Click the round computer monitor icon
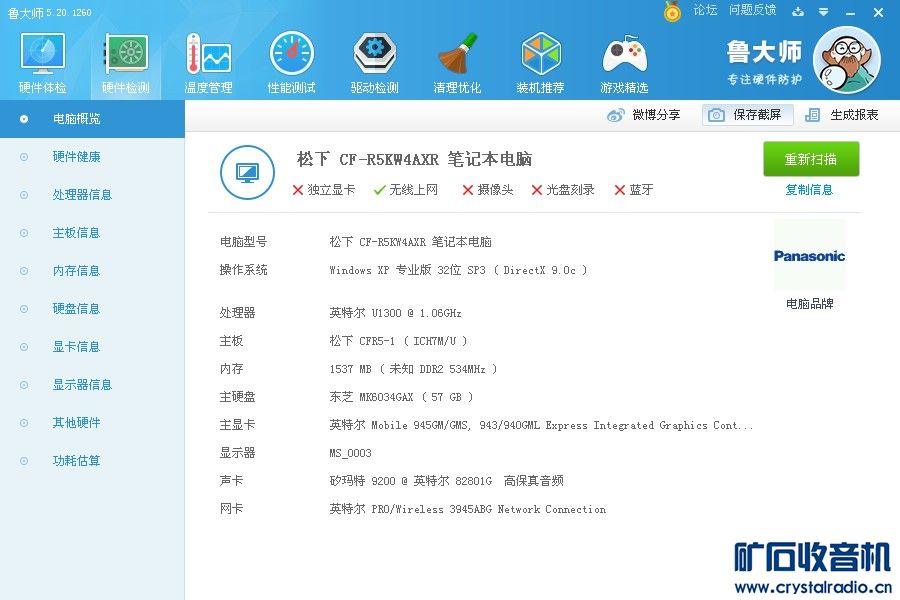This screenshot has width=900, height=600. click(247, 172)
